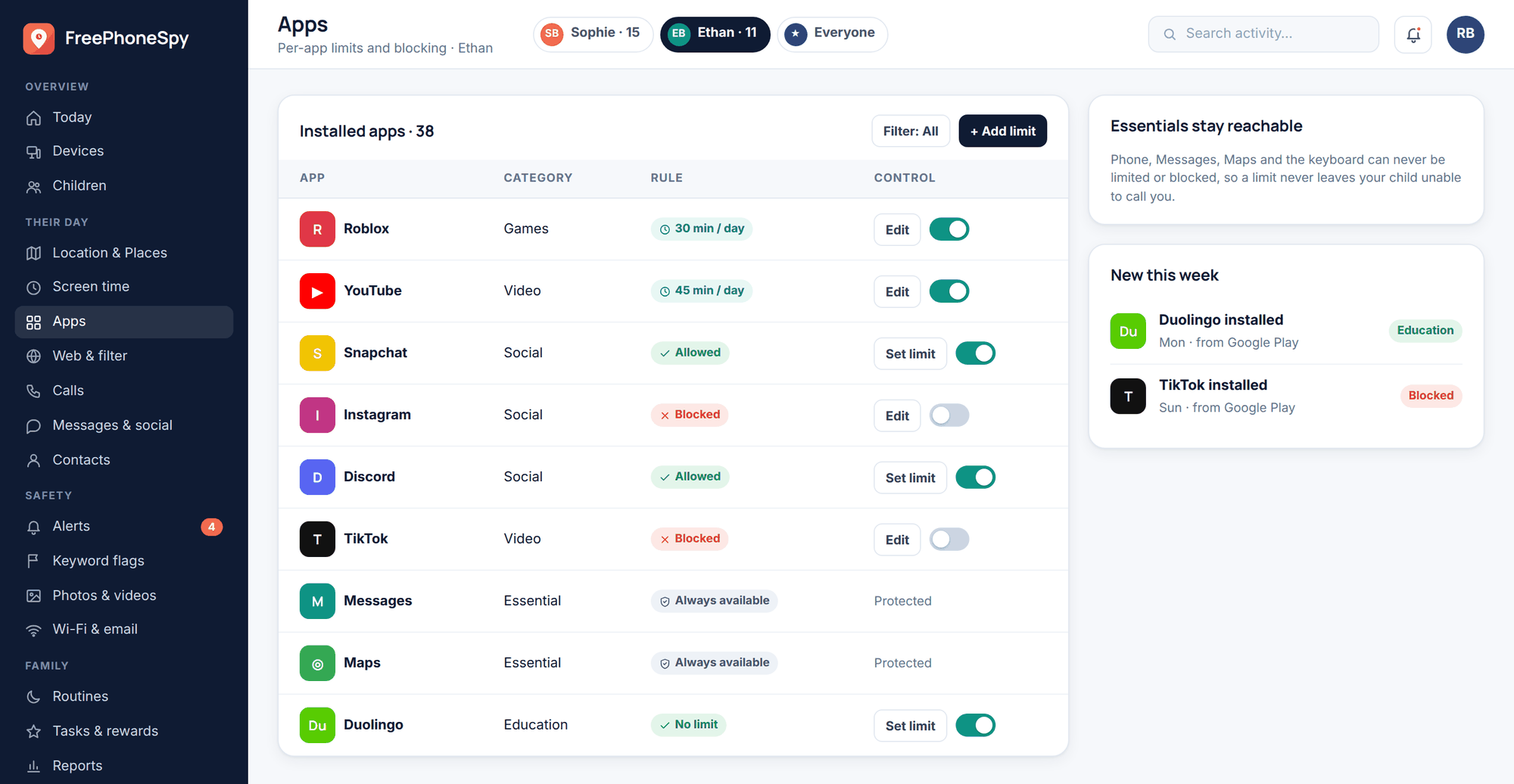Image resolution: width=1514 pixels, height=784 pixels.
Task: Click the Screen time clock icon
Action: 33,288
